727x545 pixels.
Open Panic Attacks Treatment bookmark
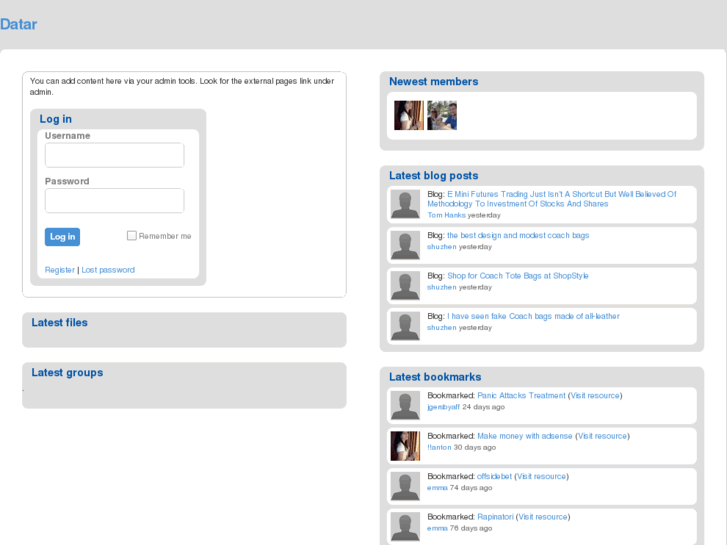coord(522,395)
